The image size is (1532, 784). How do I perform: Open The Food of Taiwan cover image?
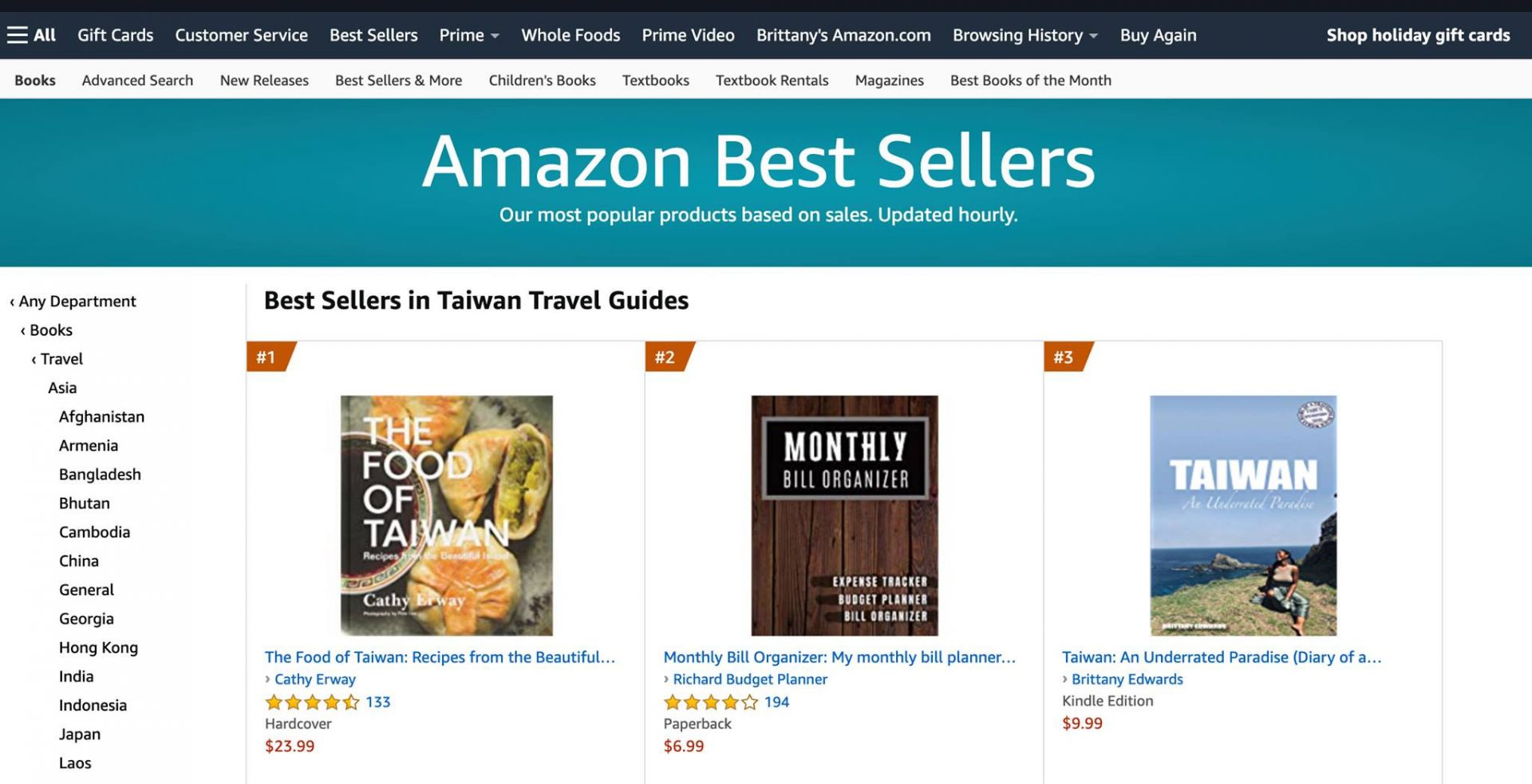click(446, 515)
